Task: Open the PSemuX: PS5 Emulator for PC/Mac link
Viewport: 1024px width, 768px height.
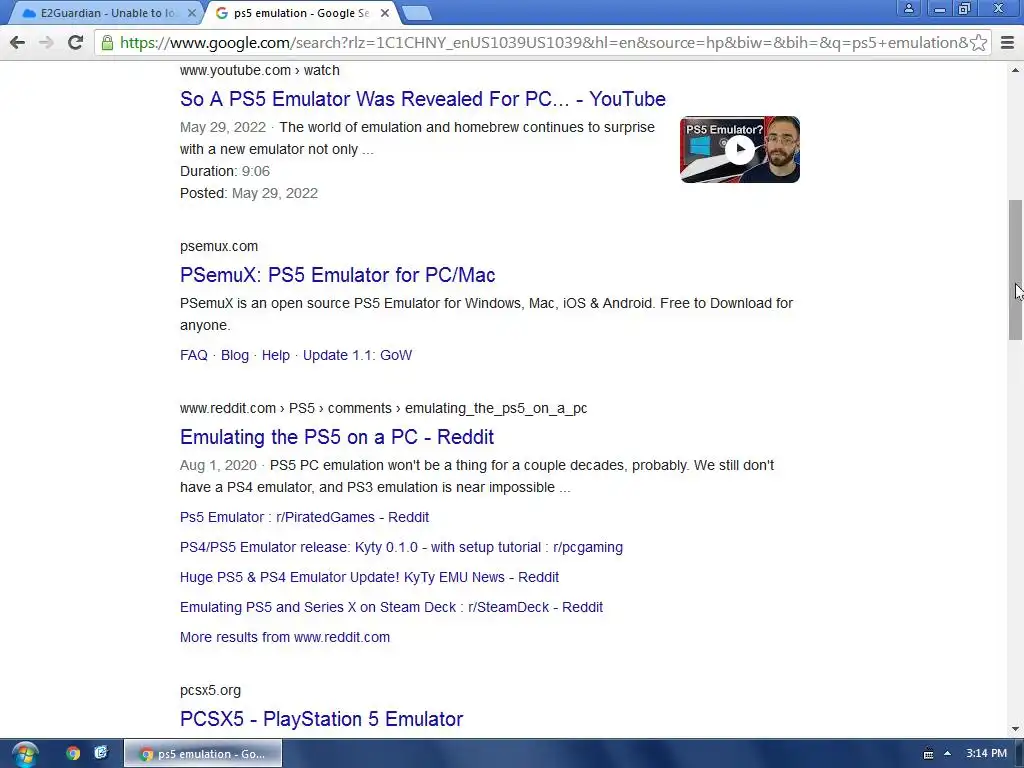Action: coord(337,275)
